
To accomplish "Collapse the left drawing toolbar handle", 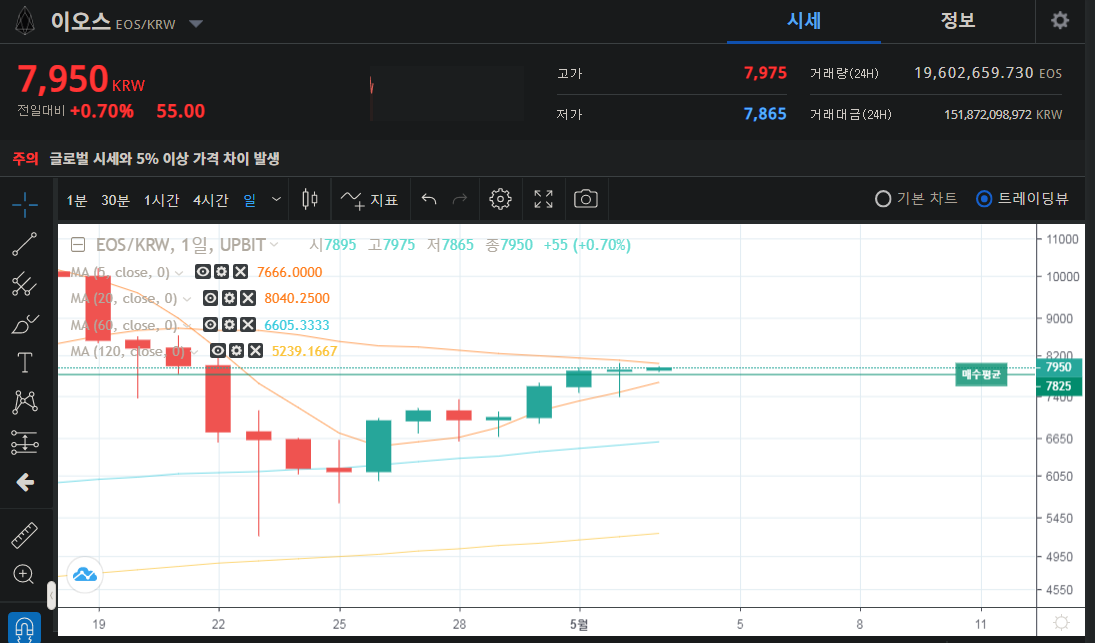I will point(52,596).
